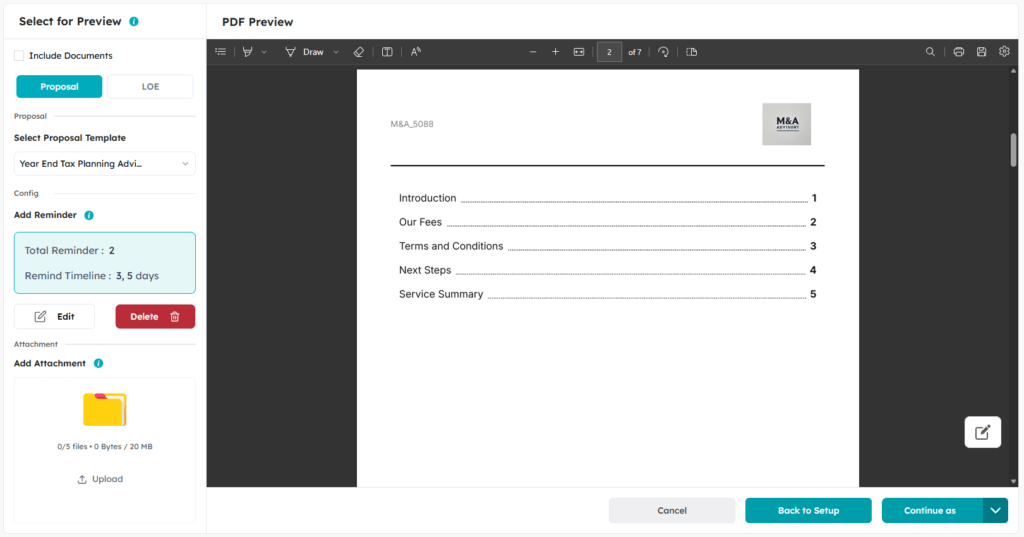Select the Draw tool
1024x537 pixels.
(x=304, y=52)
